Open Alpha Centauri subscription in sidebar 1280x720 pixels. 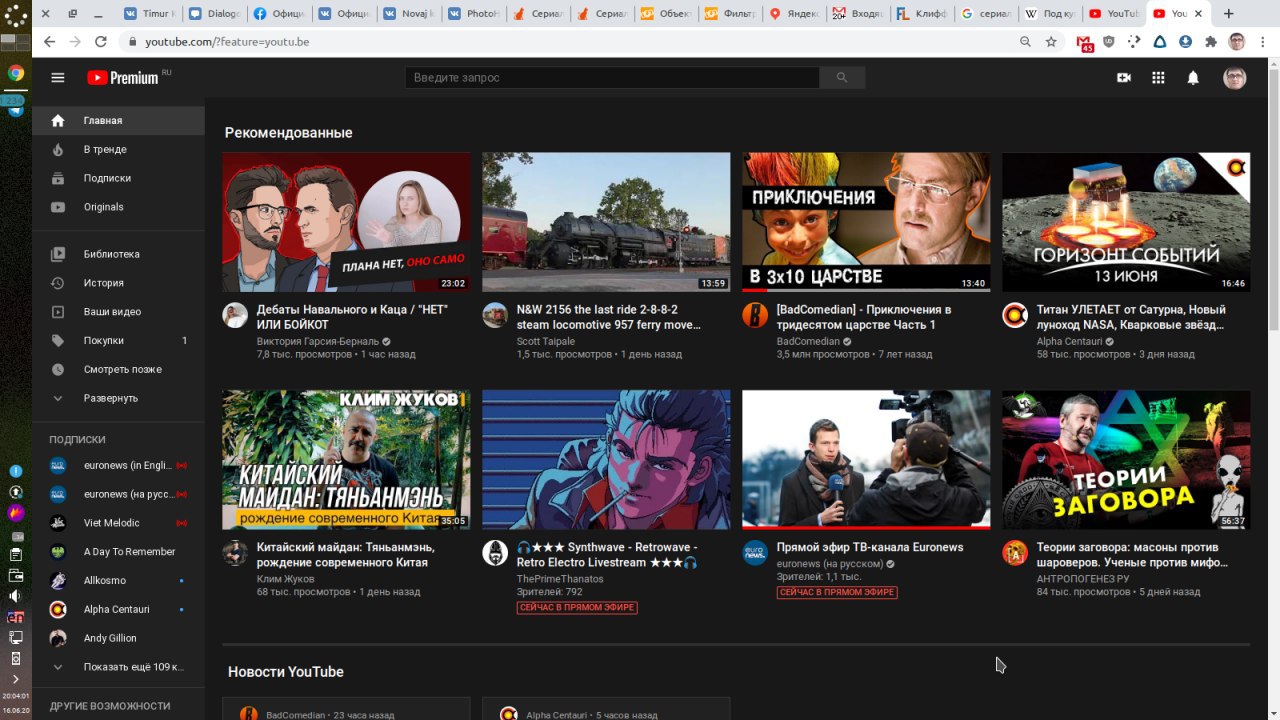click(x=118, y=609)
